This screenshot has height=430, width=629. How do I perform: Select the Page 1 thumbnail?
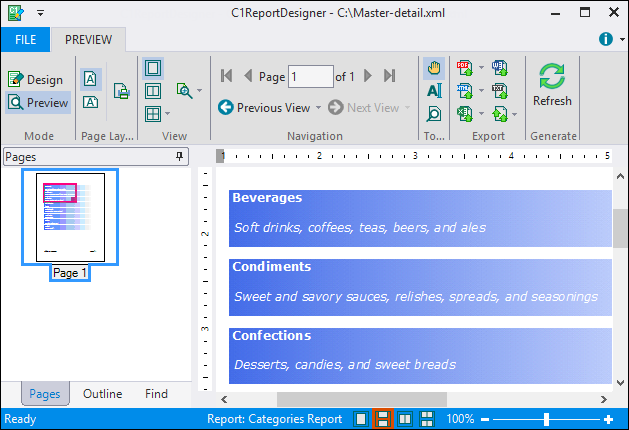(x=70, y=216)
